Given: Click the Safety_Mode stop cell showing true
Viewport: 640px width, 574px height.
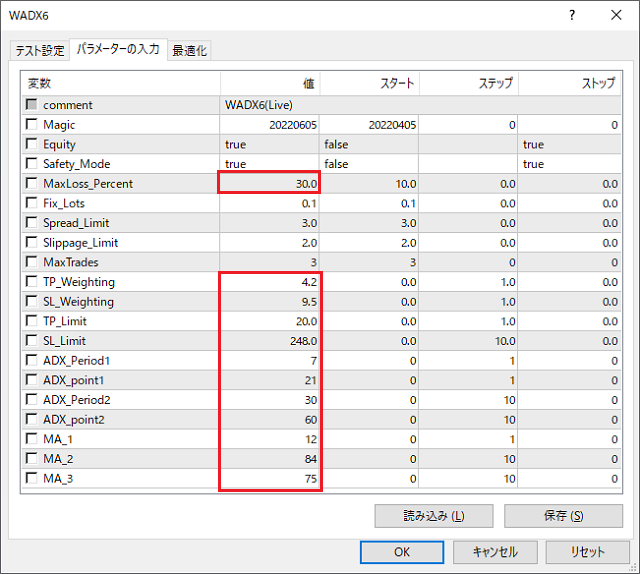Looking at the screenshot, I should (x=570, y=164).
